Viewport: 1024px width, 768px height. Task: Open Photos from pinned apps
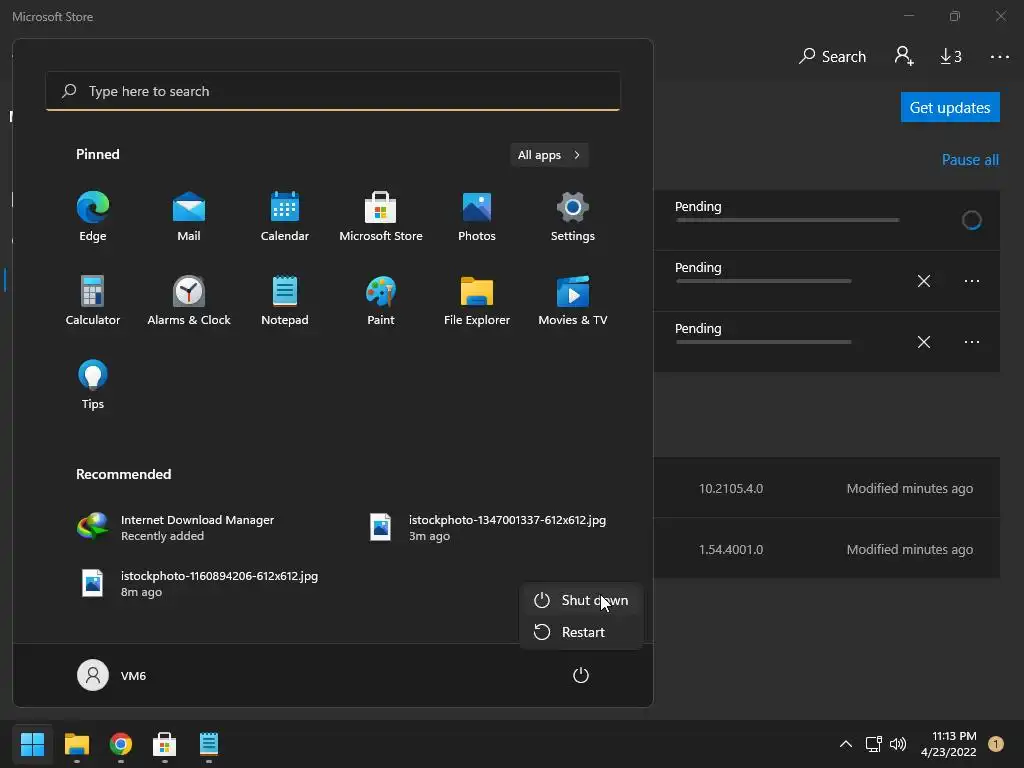coord(477,217)
